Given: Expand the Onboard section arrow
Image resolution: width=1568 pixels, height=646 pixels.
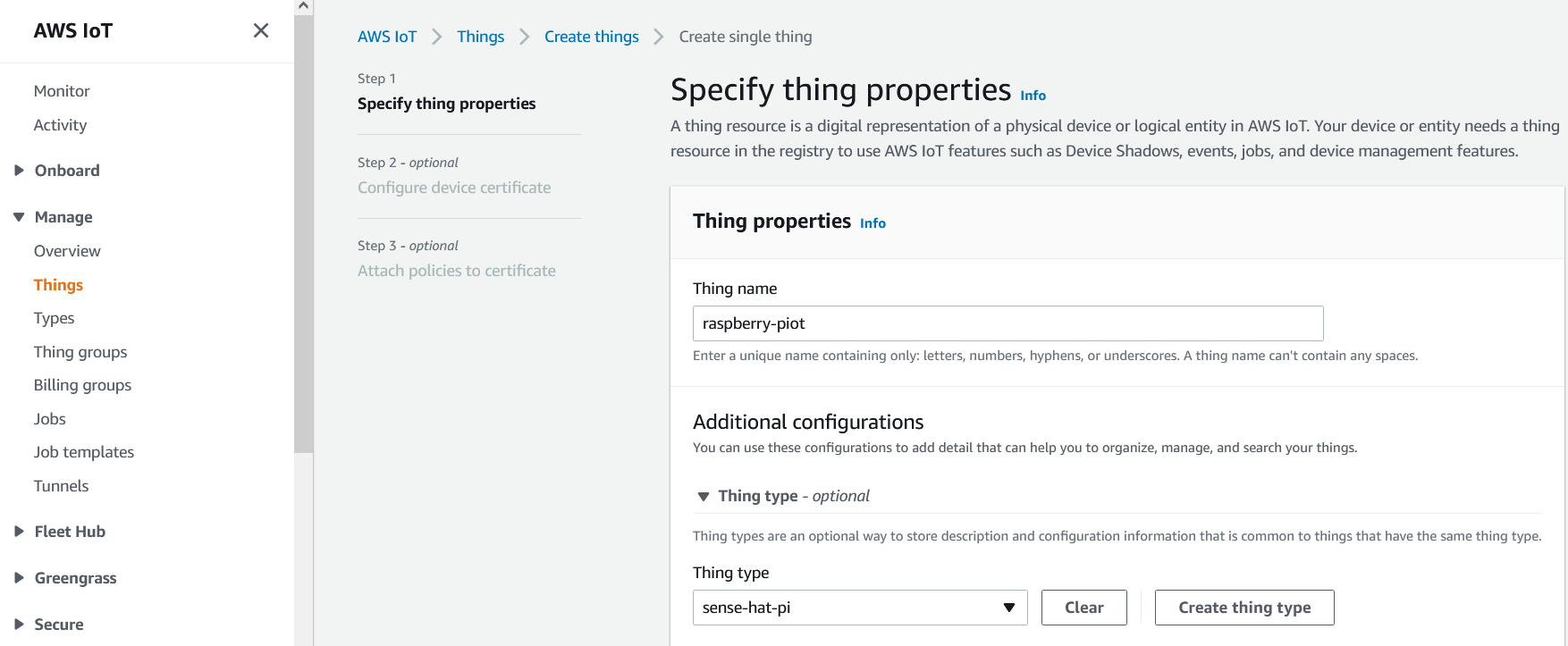Looking at the screenshot, I should (x=19, y=171).
